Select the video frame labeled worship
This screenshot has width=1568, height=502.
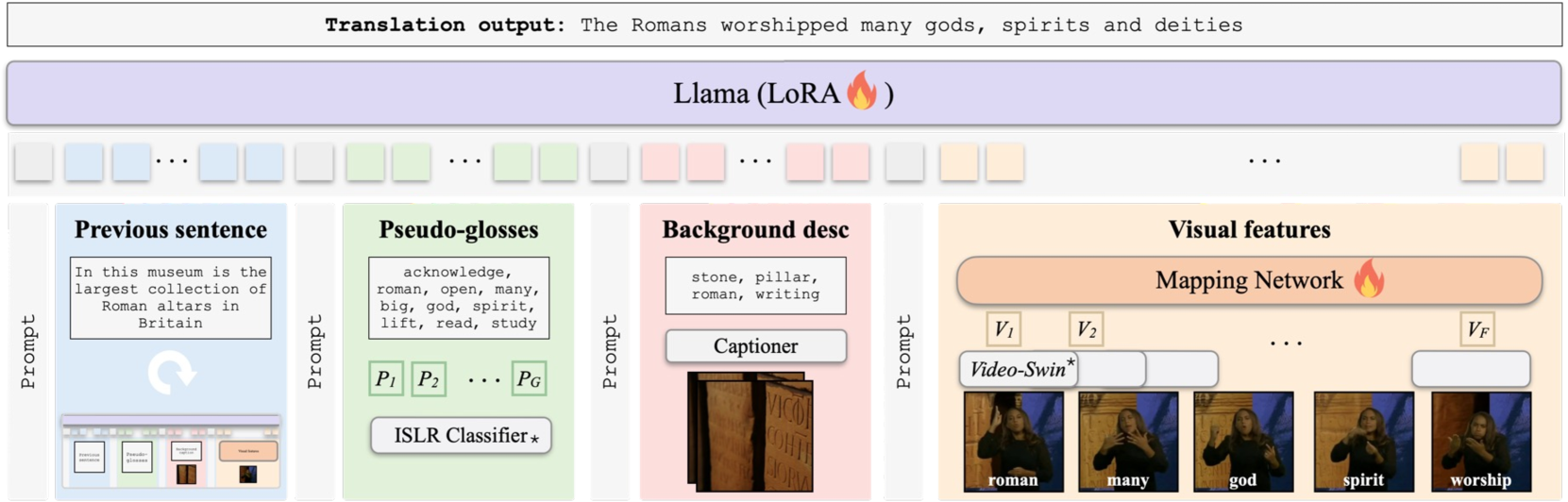coord(1480,442)
